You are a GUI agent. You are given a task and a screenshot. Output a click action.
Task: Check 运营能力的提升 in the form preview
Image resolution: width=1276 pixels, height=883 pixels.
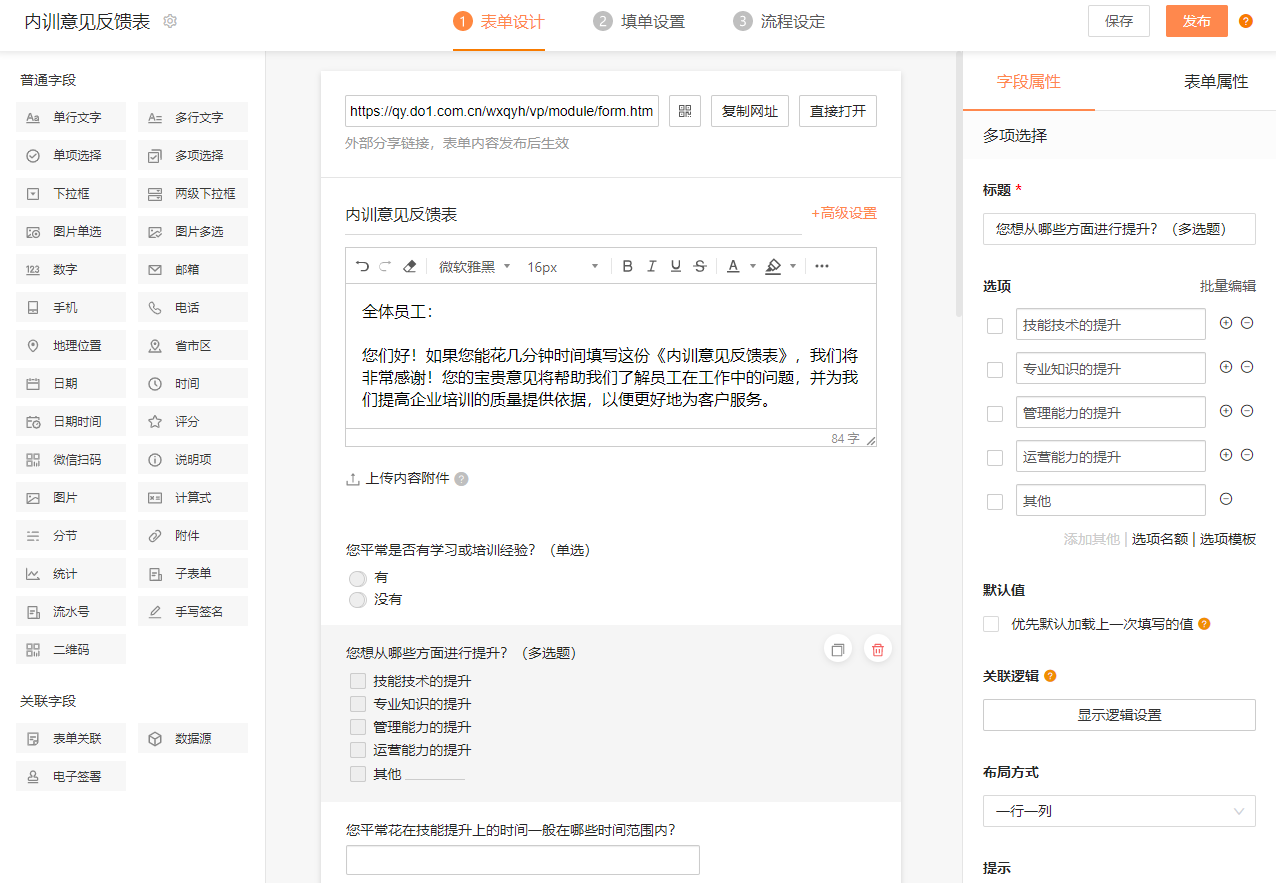tap(358, 750)
